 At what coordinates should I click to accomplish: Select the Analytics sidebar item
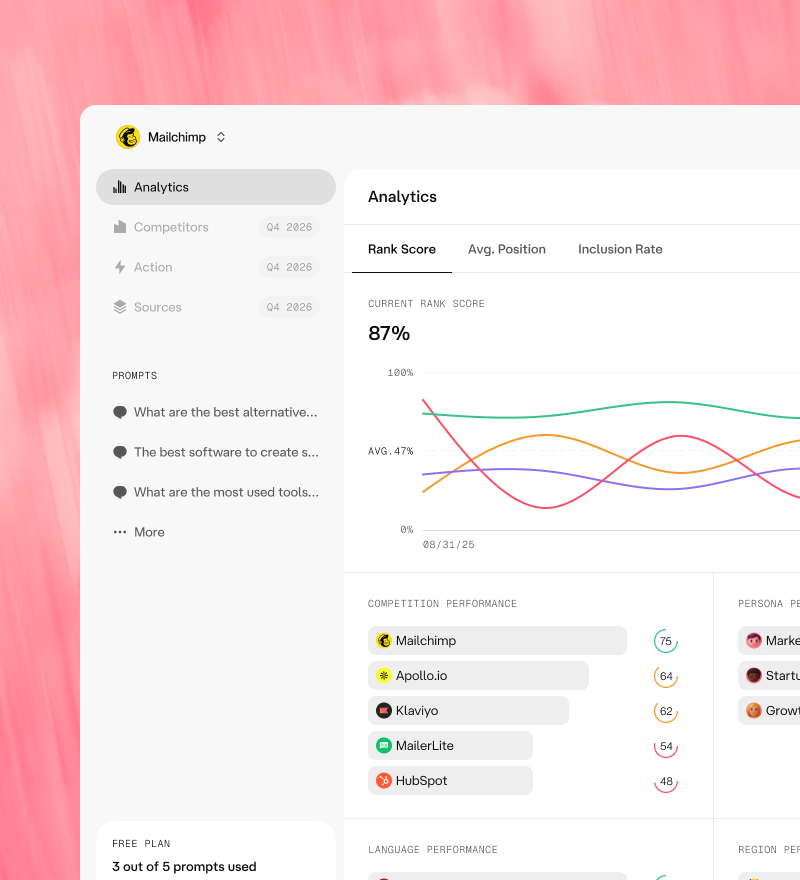(216, 187)
